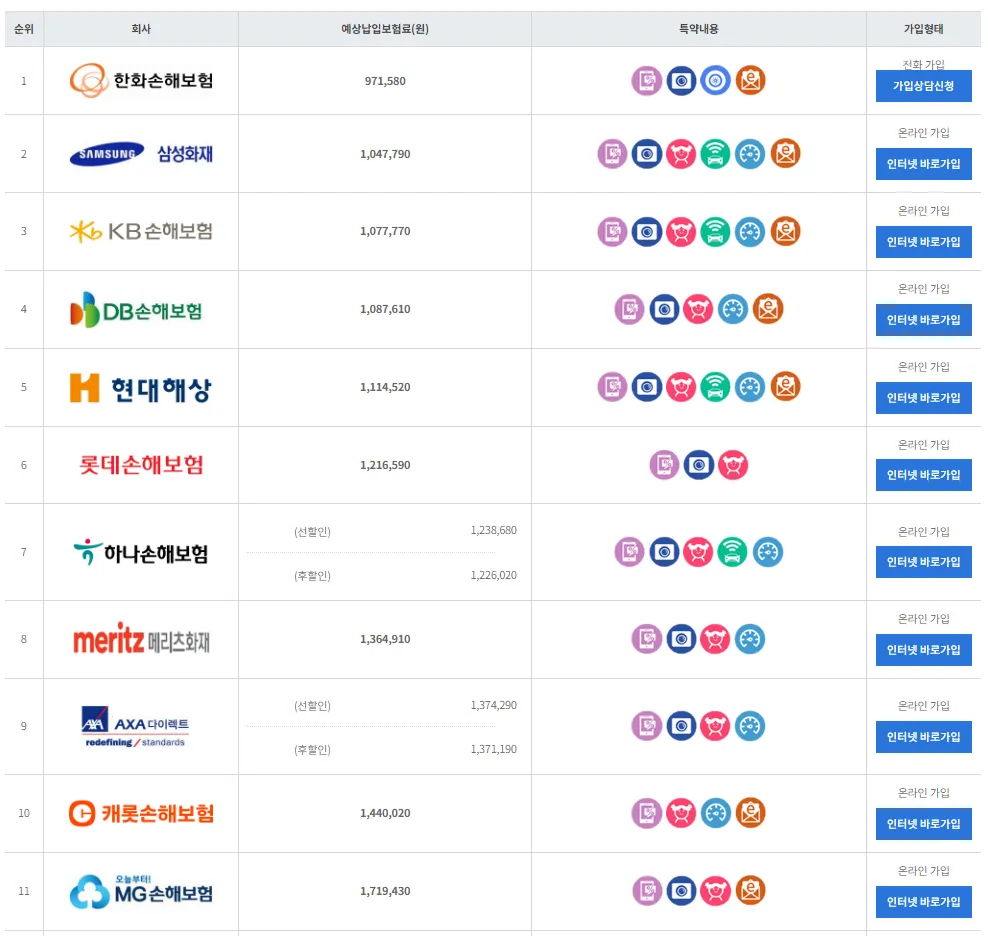
Task: Click the mobile discount icon in 현대해상 row
Action: (612, 387)
